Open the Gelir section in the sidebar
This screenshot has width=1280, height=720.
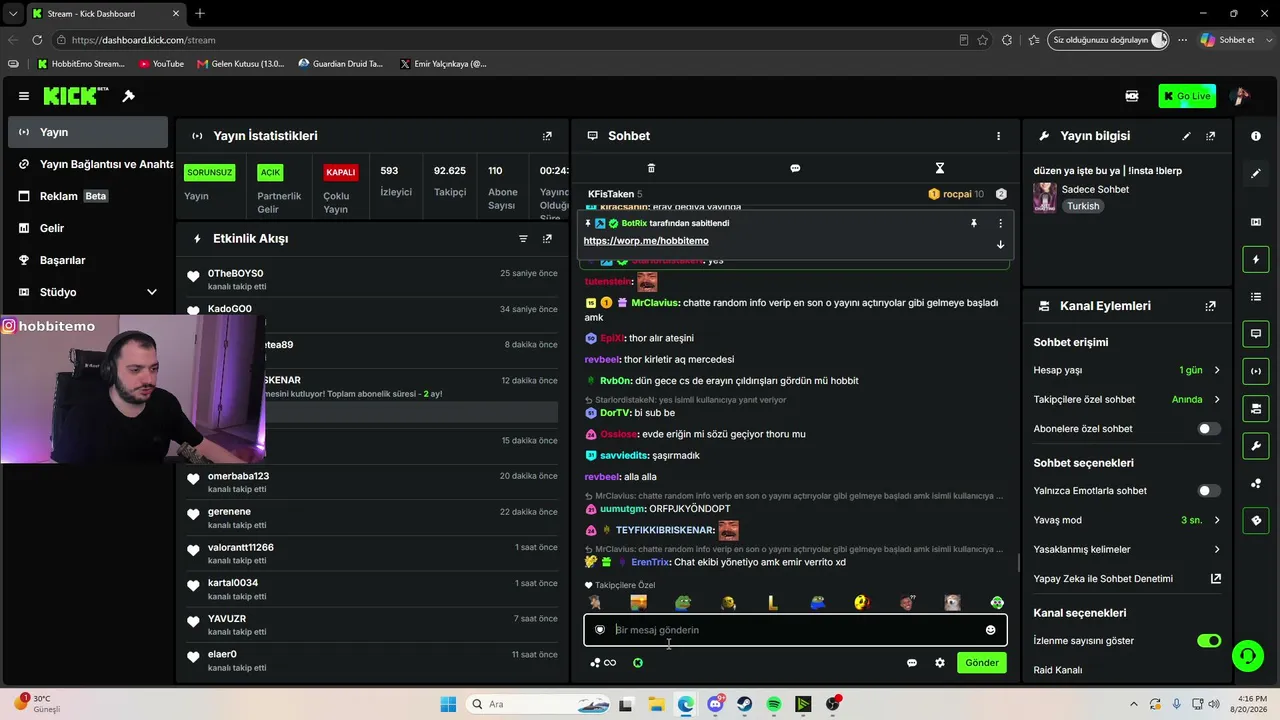pos(88,228)
